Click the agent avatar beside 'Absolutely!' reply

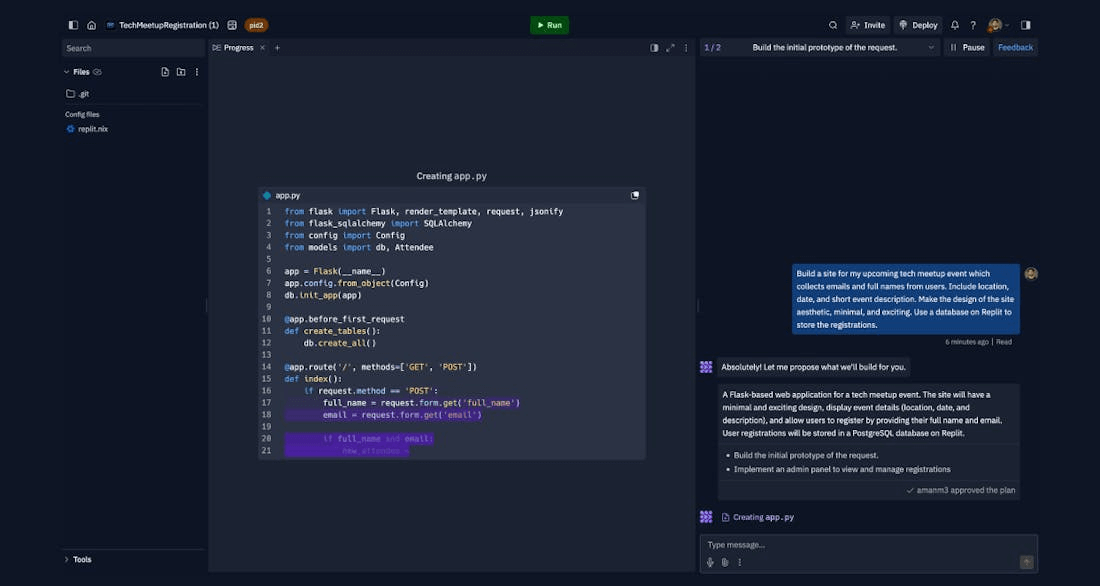click(x=706, y=367)
